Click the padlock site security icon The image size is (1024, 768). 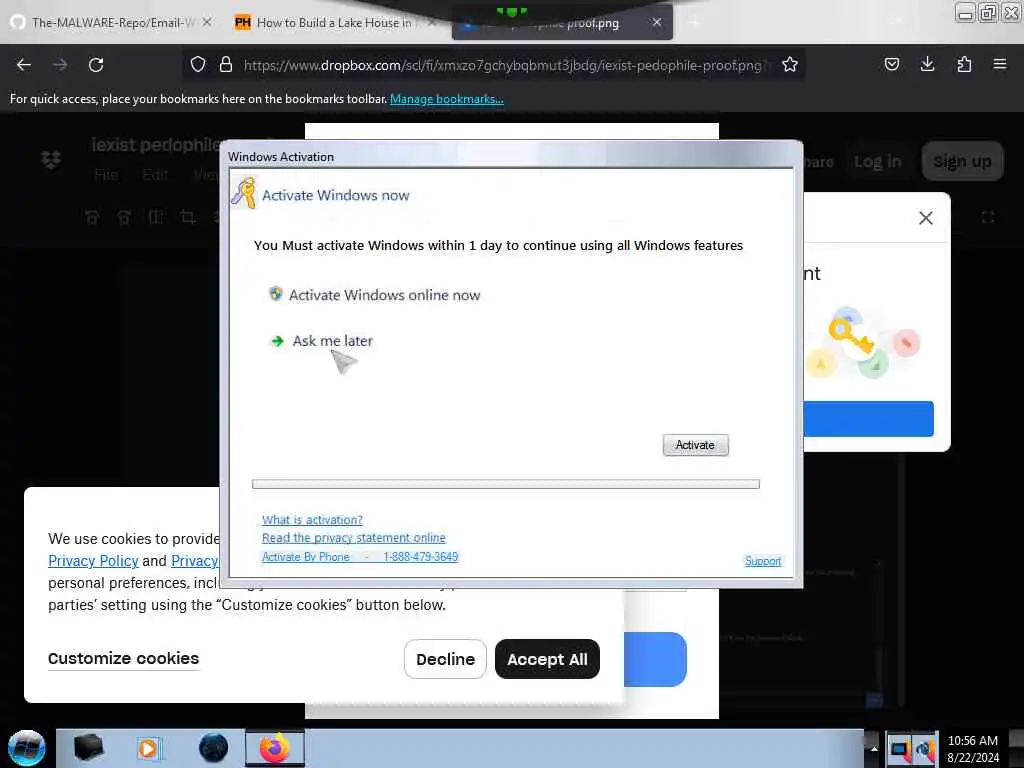tap(226, 64)
